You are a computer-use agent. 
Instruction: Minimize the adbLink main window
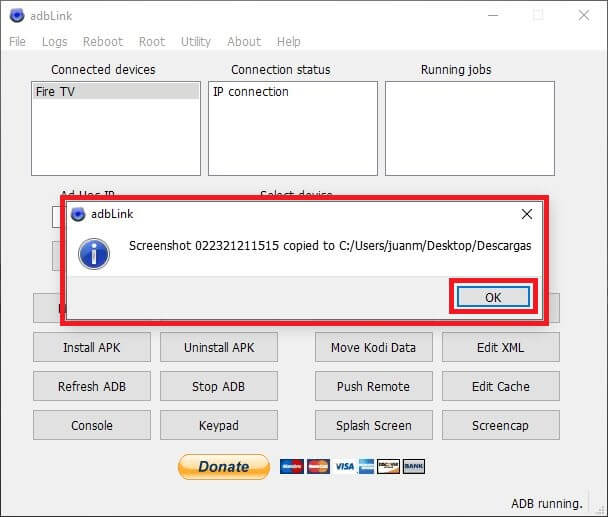[x=493, y=16]
